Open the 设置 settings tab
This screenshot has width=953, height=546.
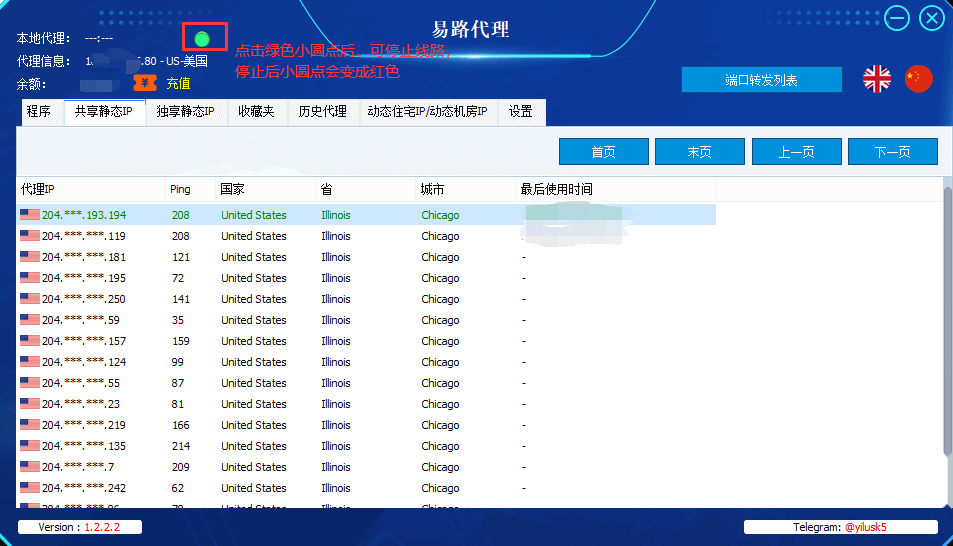pos(521,112)
